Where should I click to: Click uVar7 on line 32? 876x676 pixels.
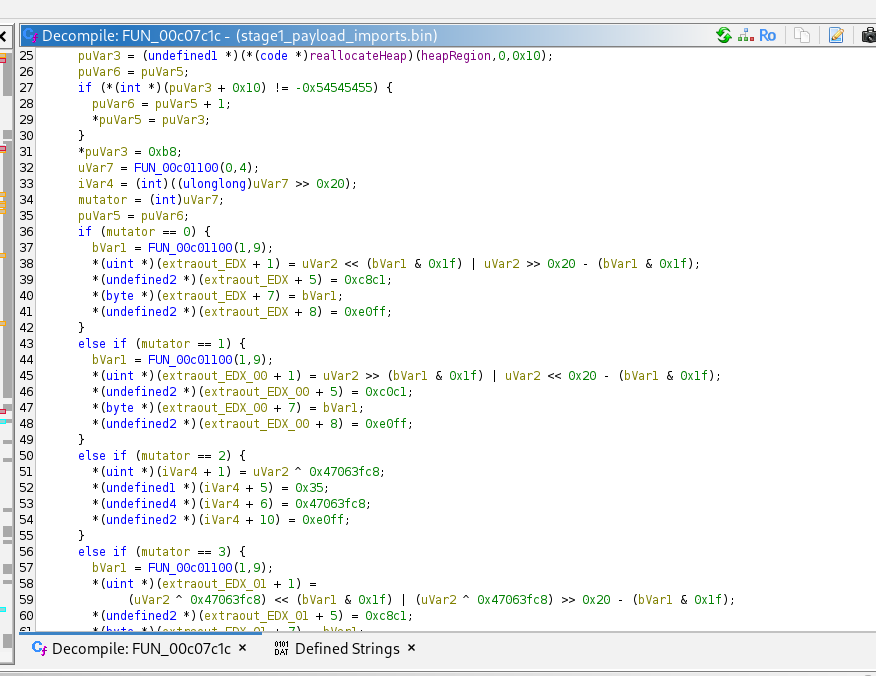point(96,168)
